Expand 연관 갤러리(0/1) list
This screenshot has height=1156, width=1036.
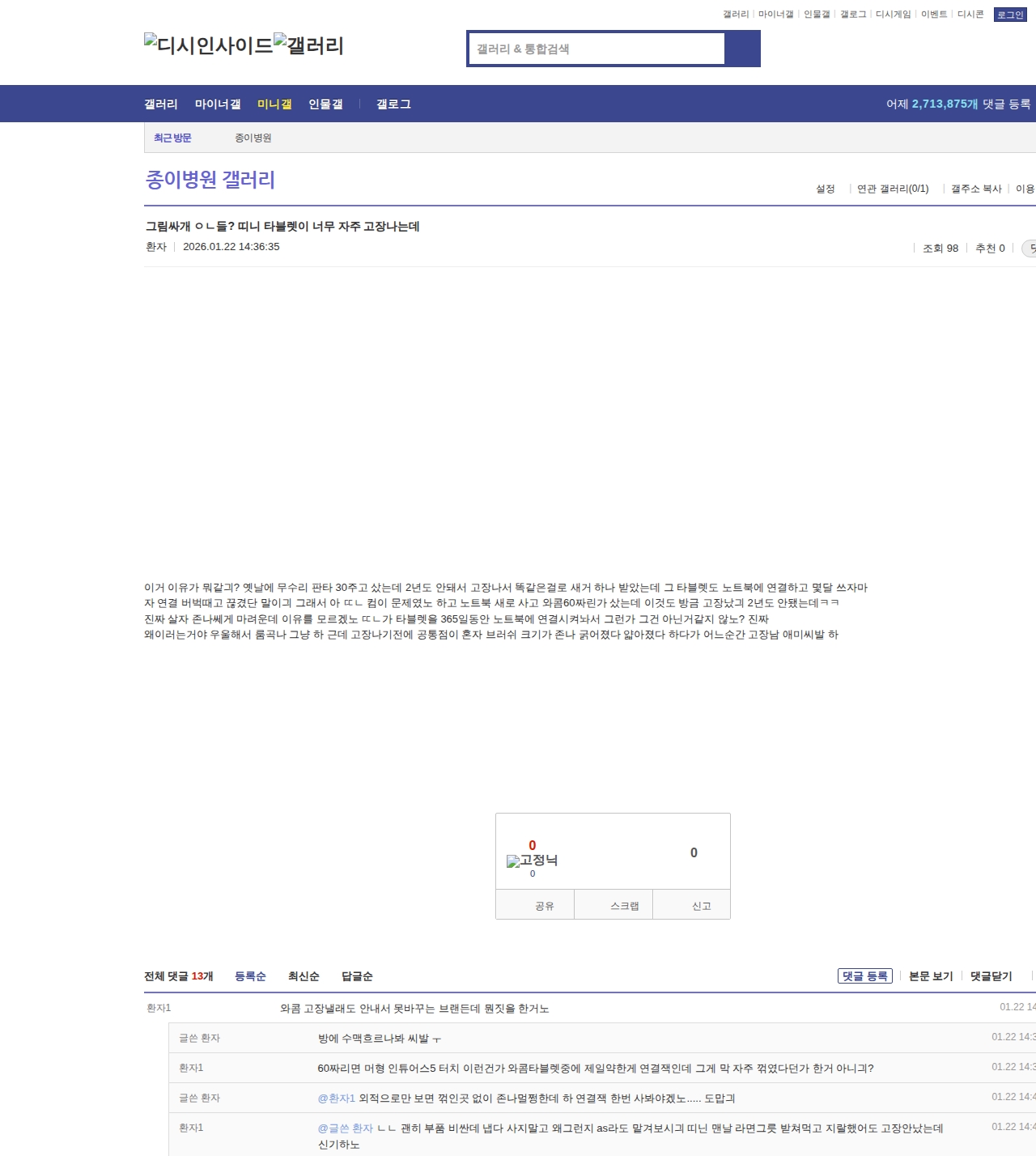pos(893,189)
